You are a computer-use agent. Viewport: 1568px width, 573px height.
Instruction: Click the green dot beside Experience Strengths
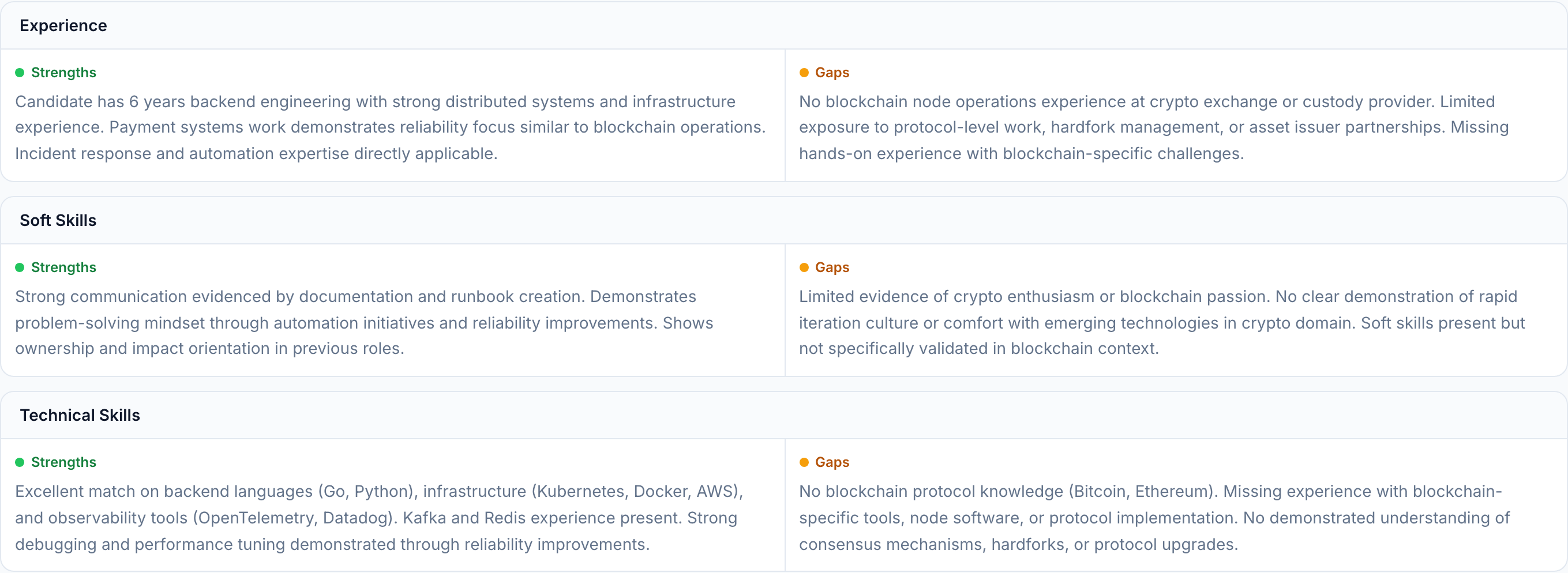click(20, 73)
